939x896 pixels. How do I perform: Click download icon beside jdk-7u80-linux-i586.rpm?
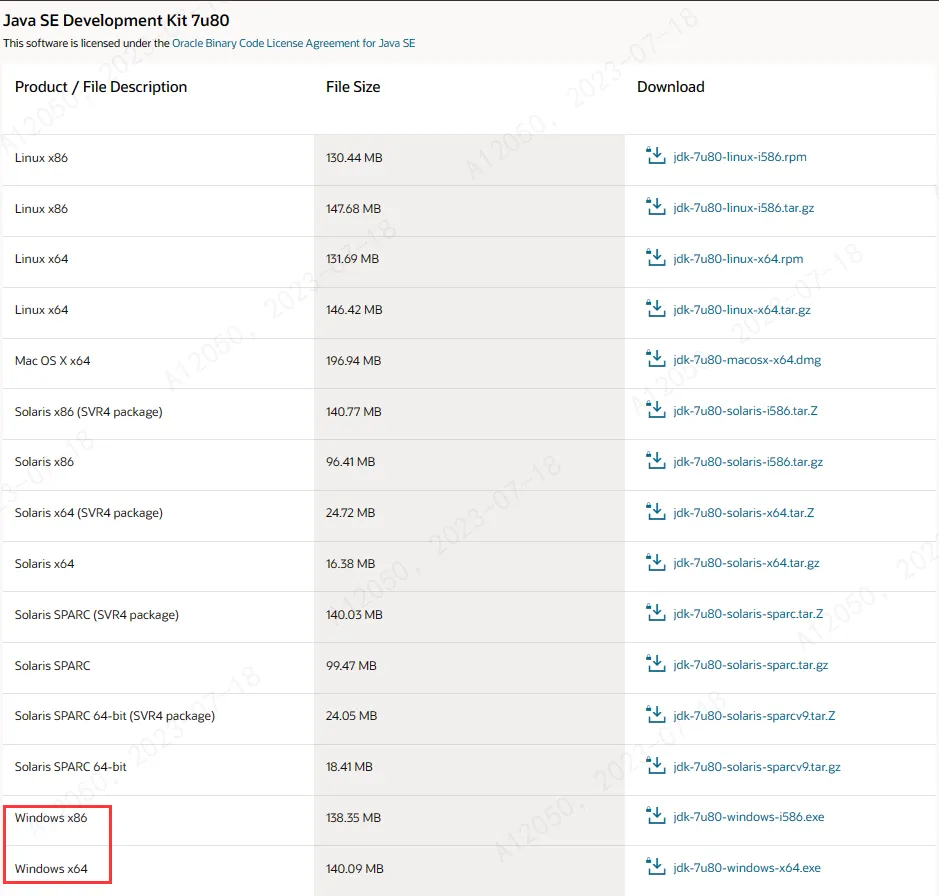point(656,156)
